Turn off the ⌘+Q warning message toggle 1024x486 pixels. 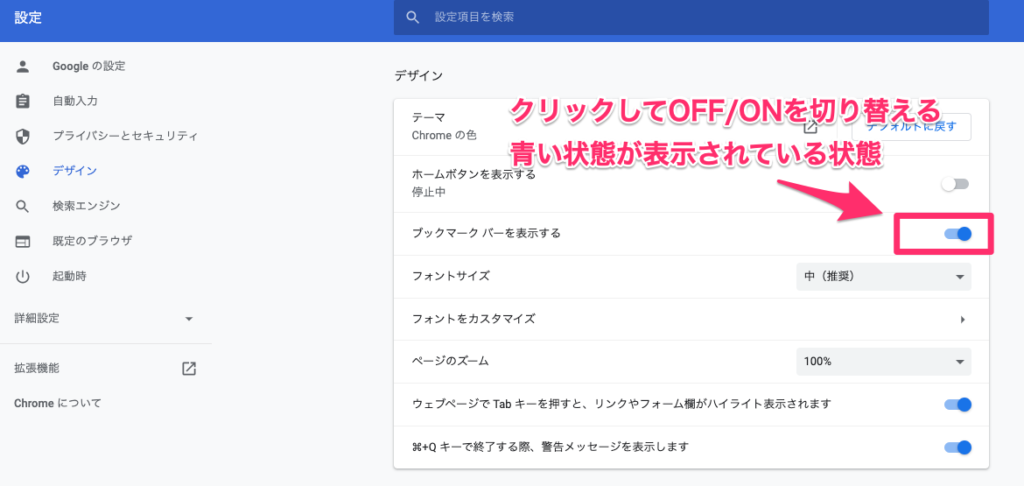click(x=957, y=447)
